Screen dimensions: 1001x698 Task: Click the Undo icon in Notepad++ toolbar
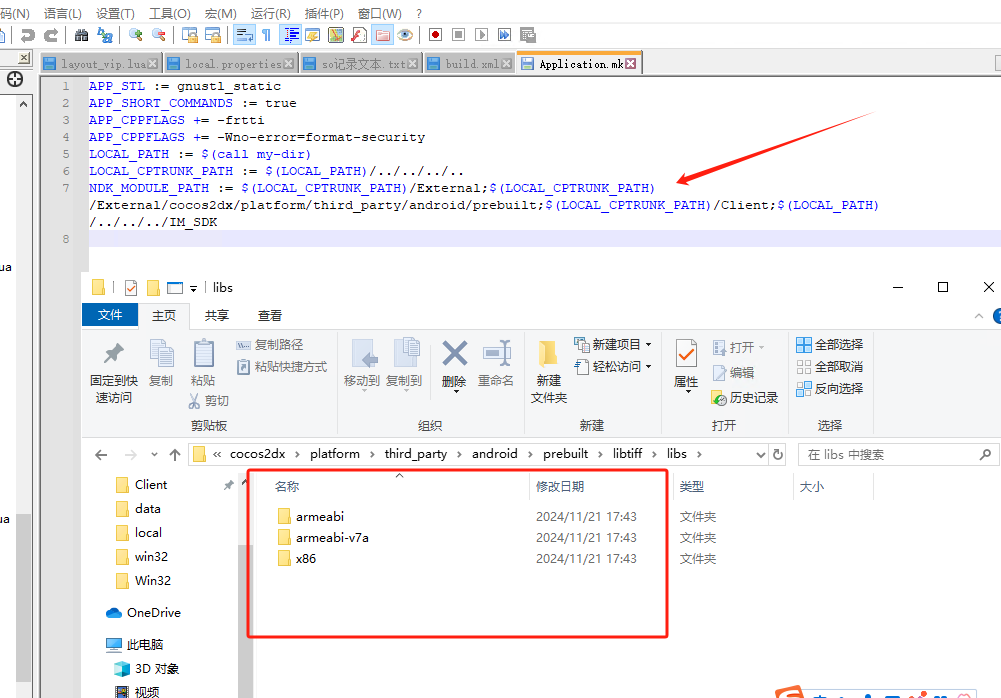coord(27,35)
